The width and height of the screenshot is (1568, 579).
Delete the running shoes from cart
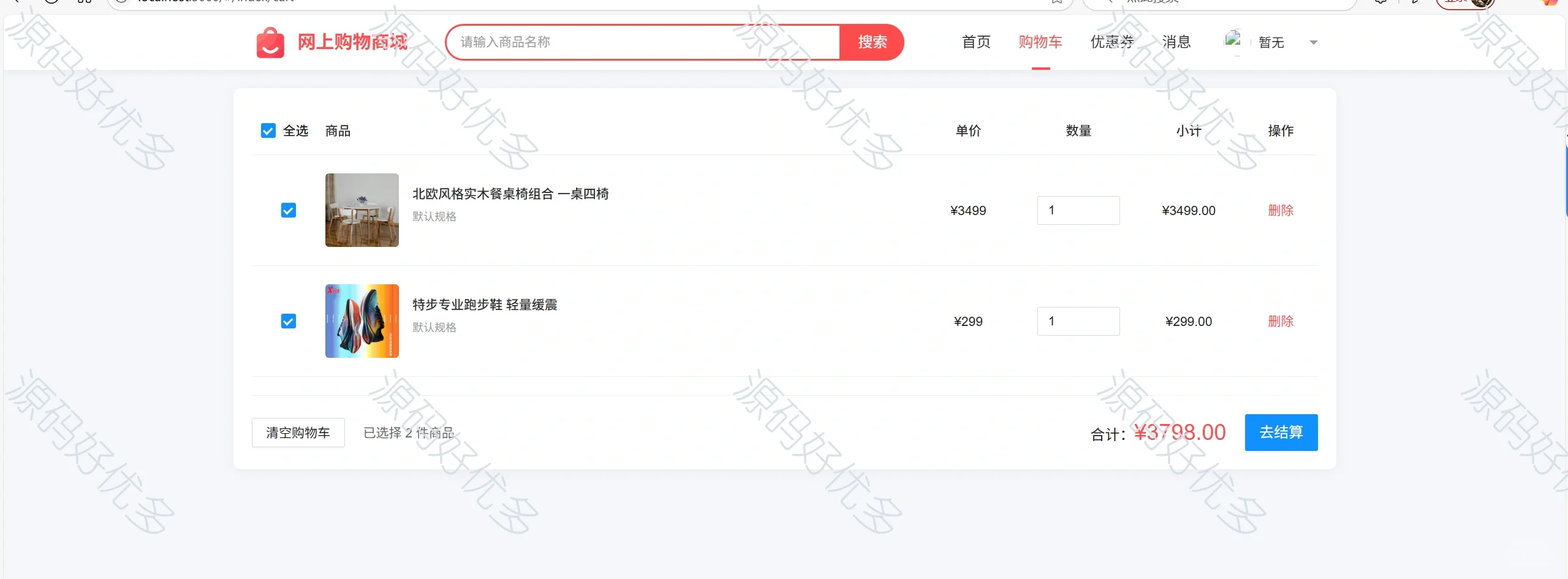(x=1281, y=321)
